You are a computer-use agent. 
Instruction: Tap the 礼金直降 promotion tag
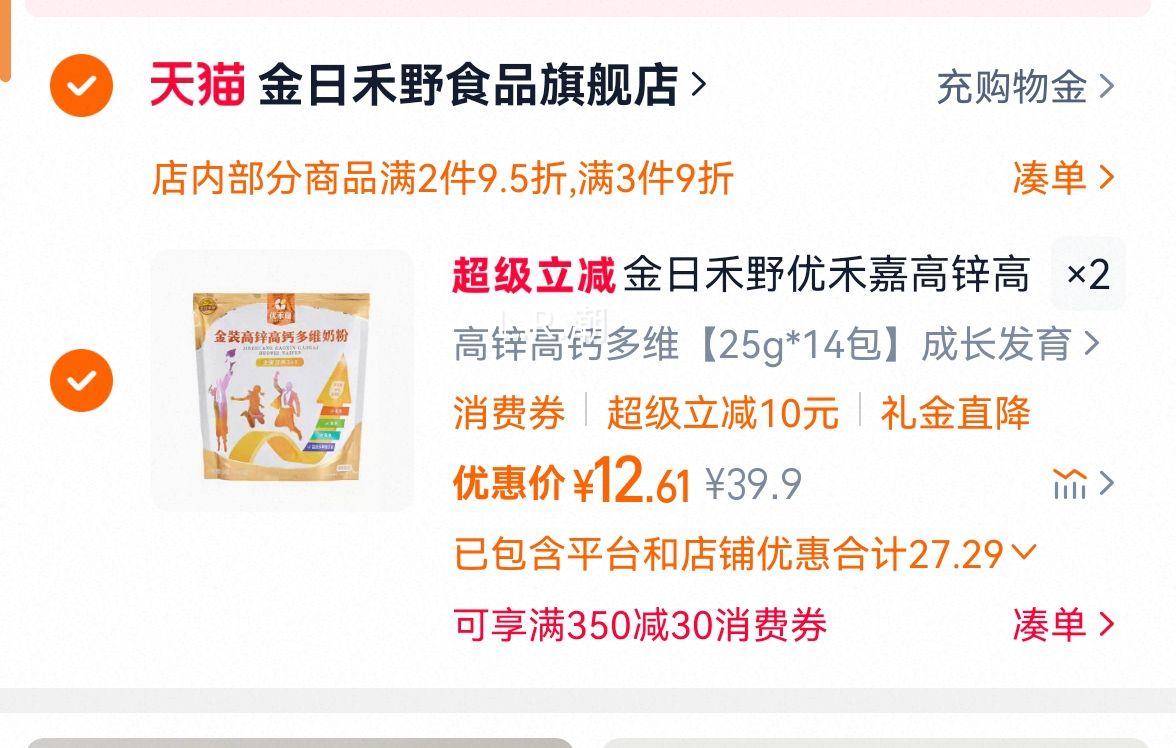click(x=956, y=413)
